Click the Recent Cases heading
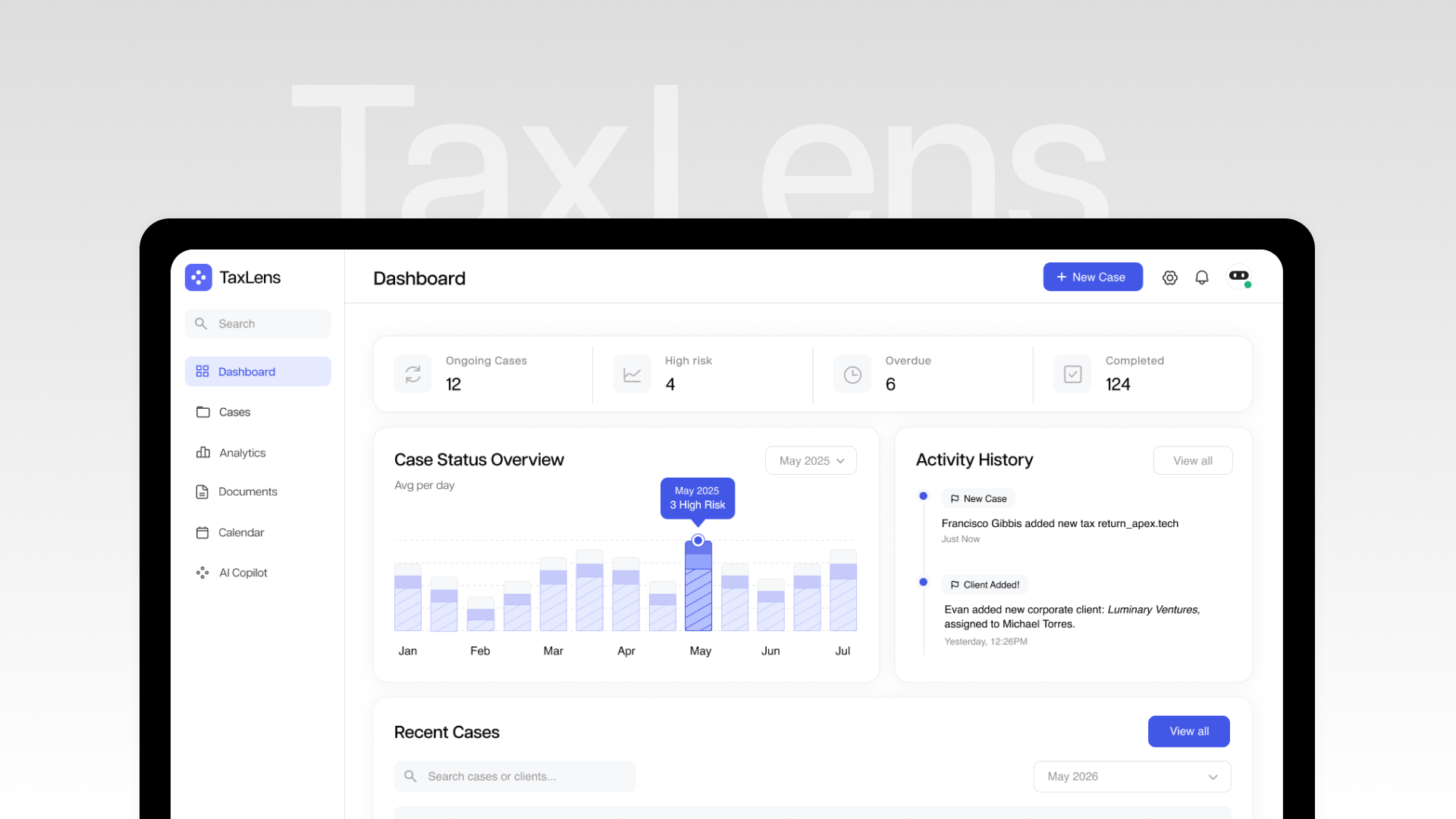Screen dimensions: 1456x819 click(x=447, y=732)
